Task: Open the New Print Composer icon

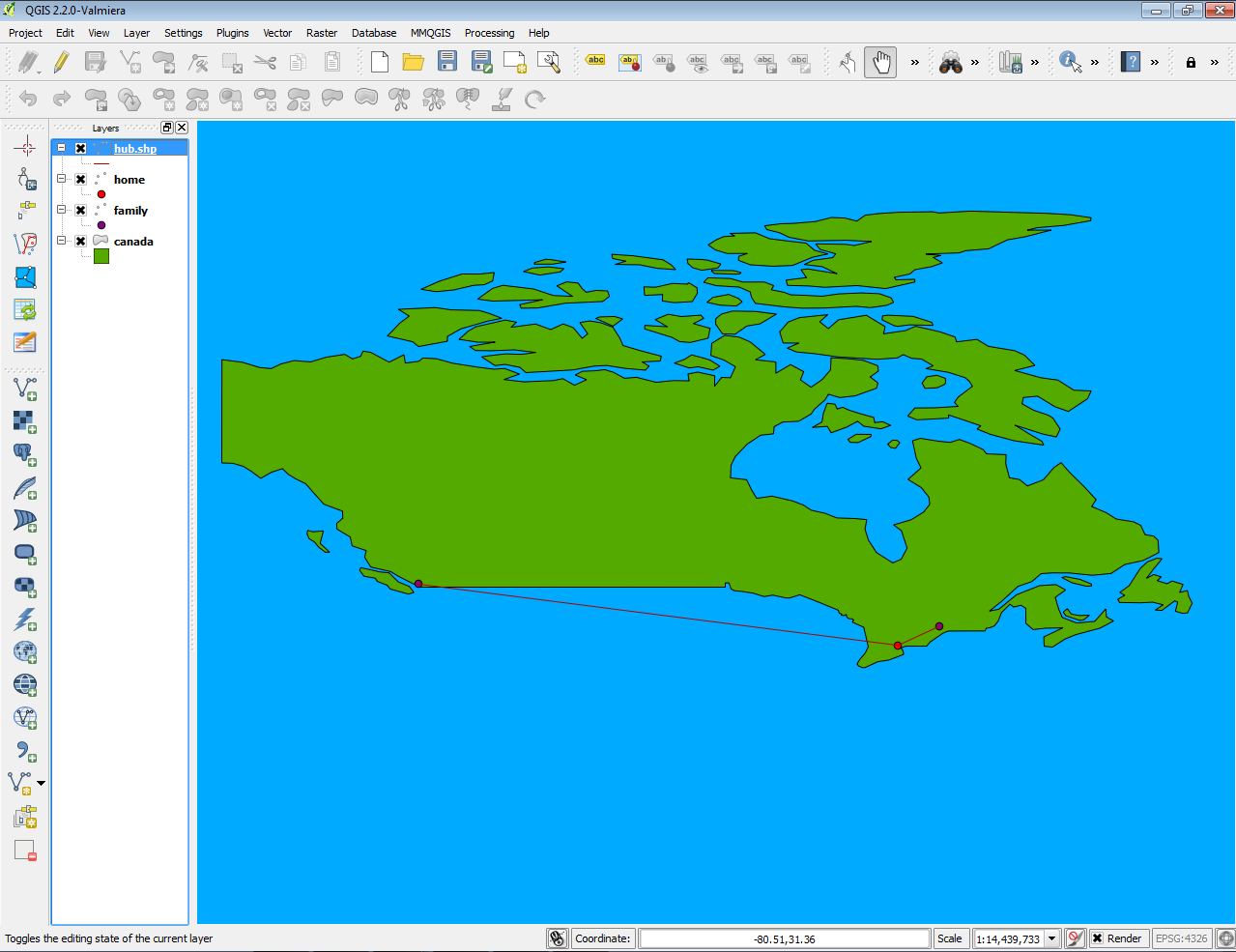Action: (514, 61)
